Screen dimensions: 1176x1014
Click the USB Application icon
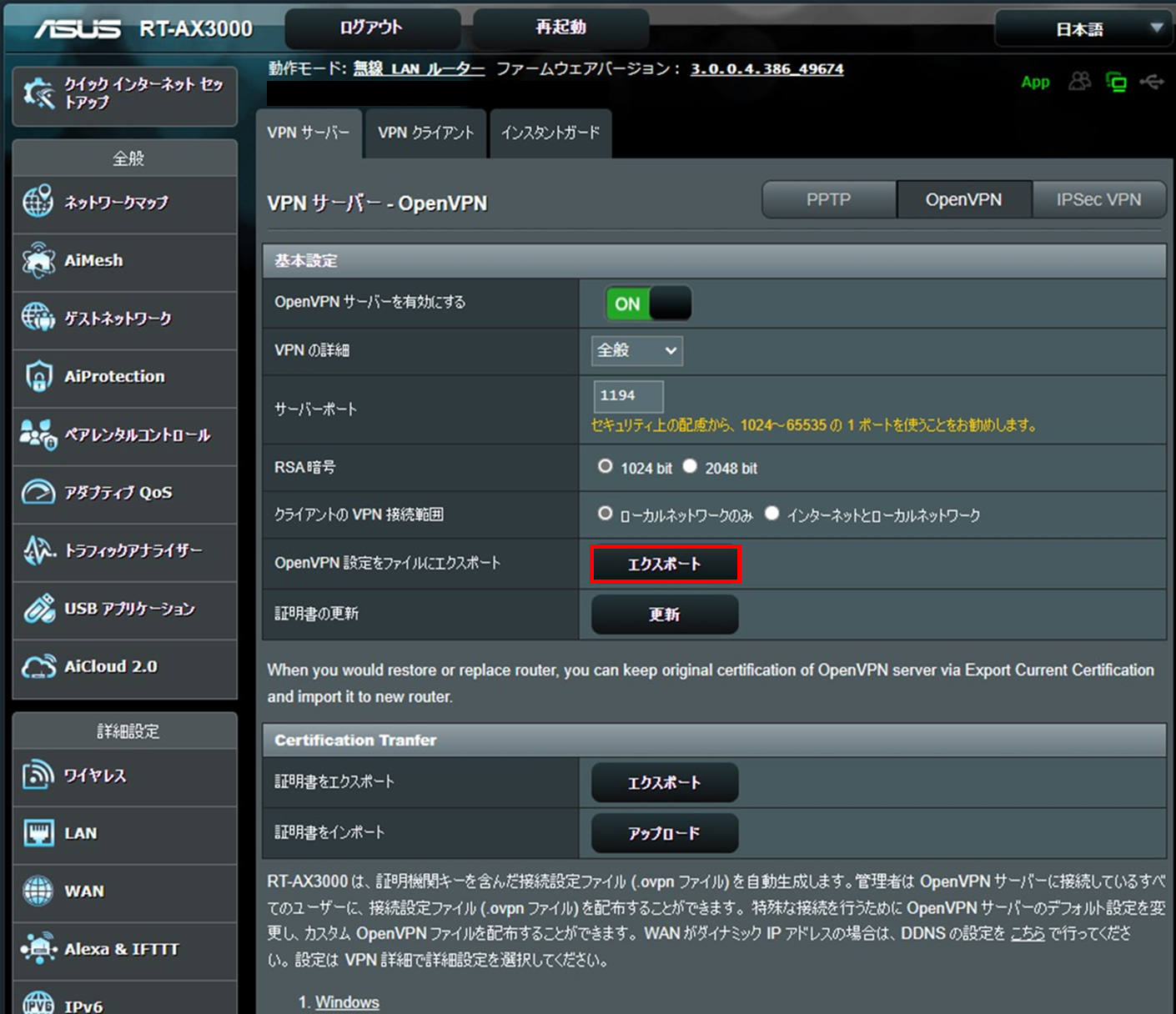(x=38, y=609)
